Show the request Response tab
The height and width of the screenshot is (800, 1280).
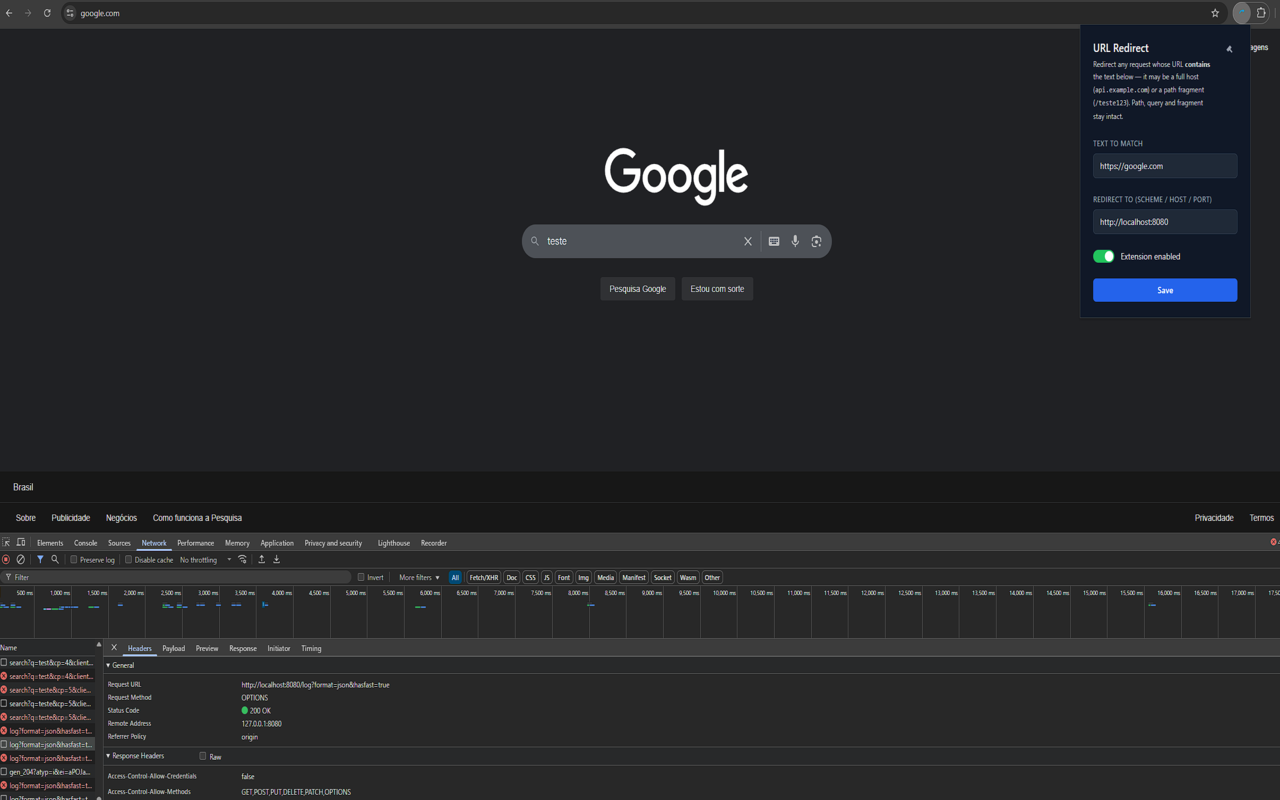(x=243, y=649)
